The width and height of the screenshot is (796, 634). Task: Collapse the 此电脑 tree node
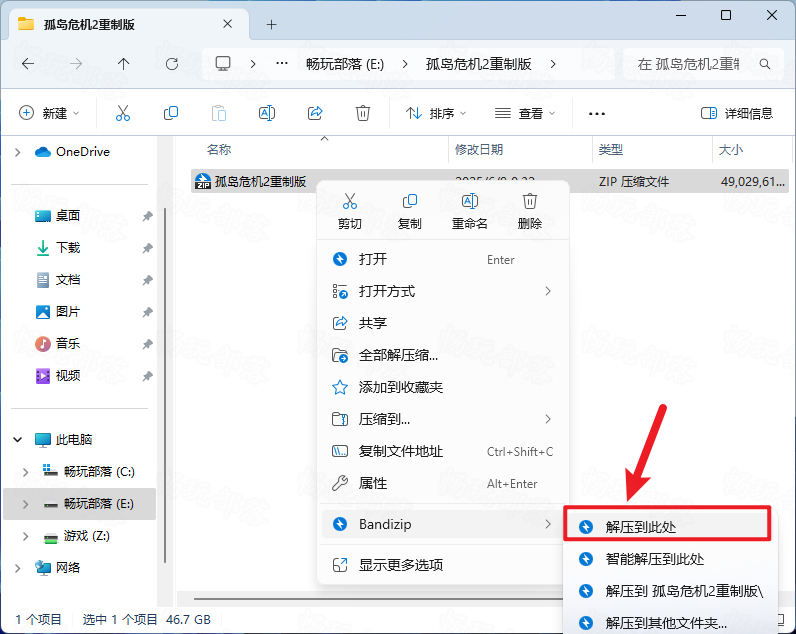[18, 440]
